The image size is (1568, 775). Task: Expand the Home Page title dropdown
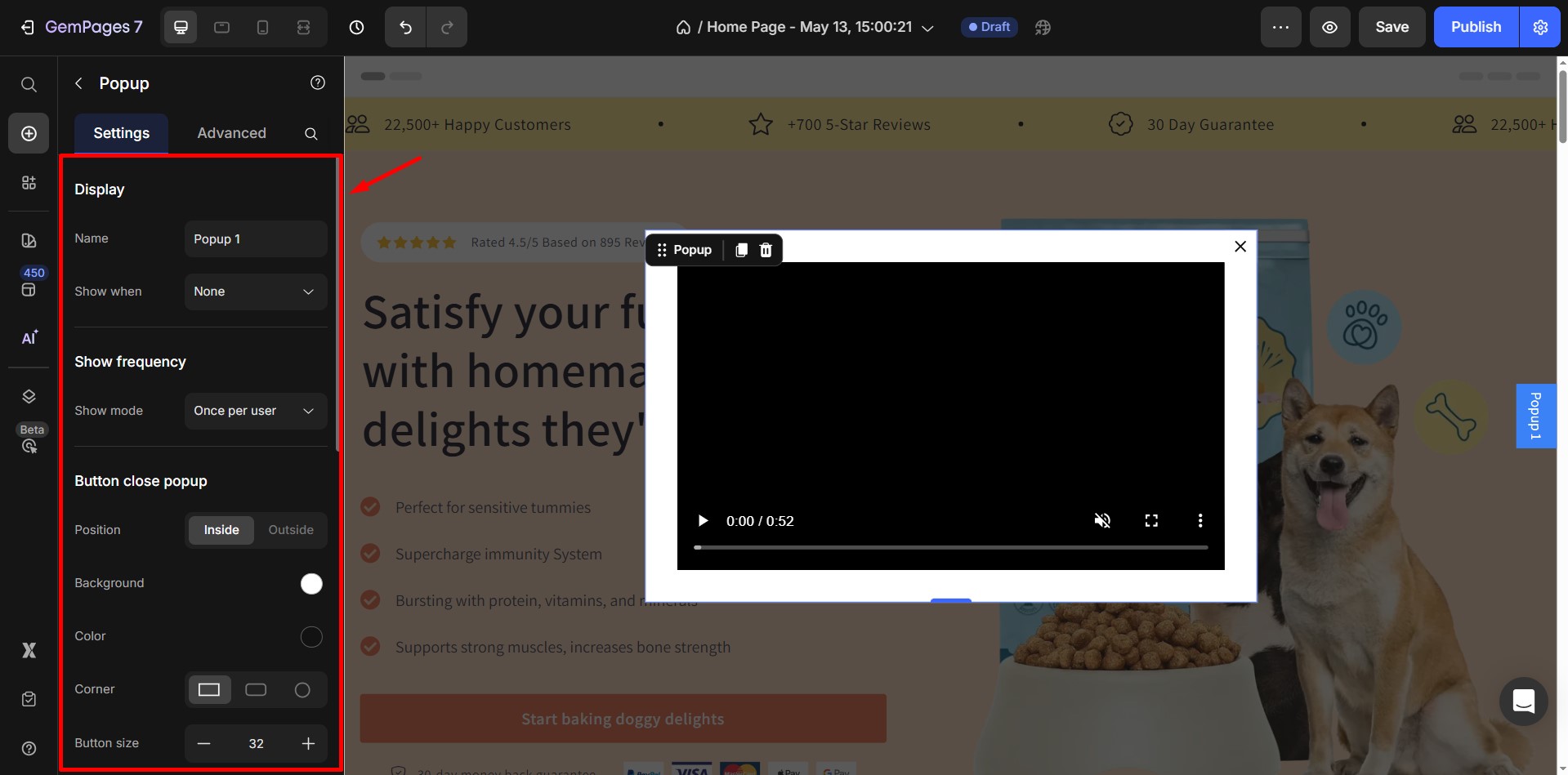pyautogui.click(x=928, y=28)
